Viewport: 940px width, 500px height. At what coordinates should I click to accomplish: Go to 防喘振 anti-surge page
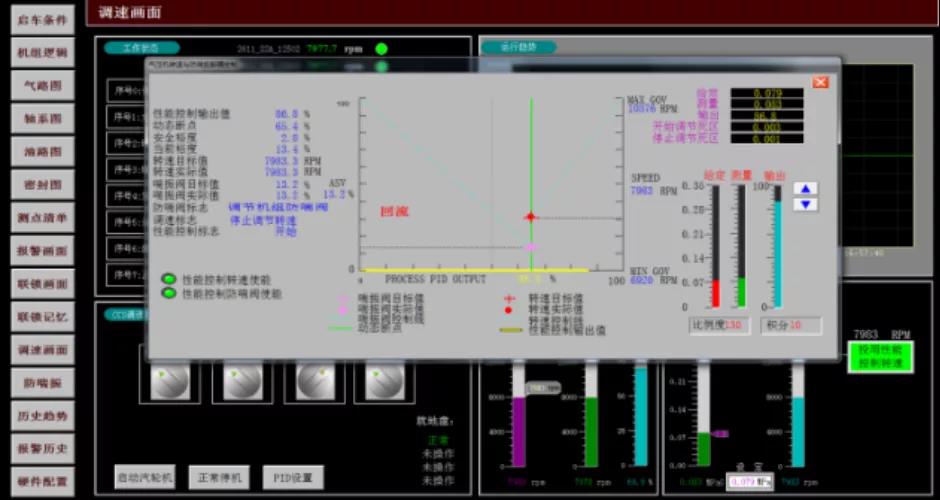[42, 382]
